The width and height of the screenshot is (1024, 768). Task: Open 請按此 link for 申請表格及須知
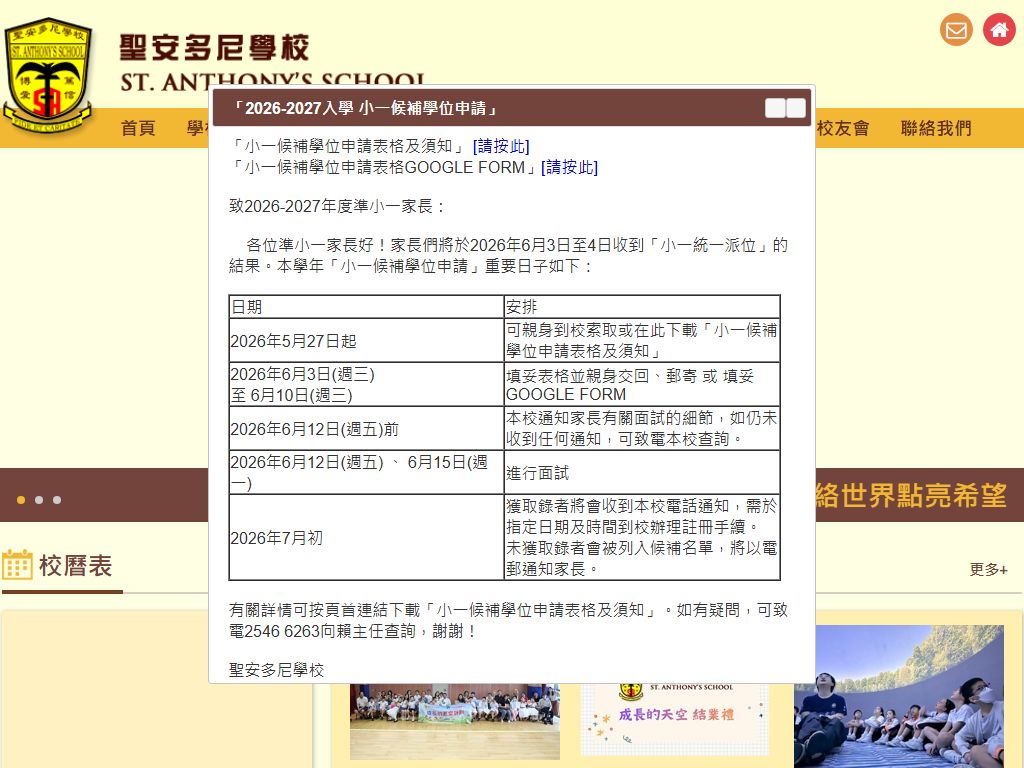point(501,146)
